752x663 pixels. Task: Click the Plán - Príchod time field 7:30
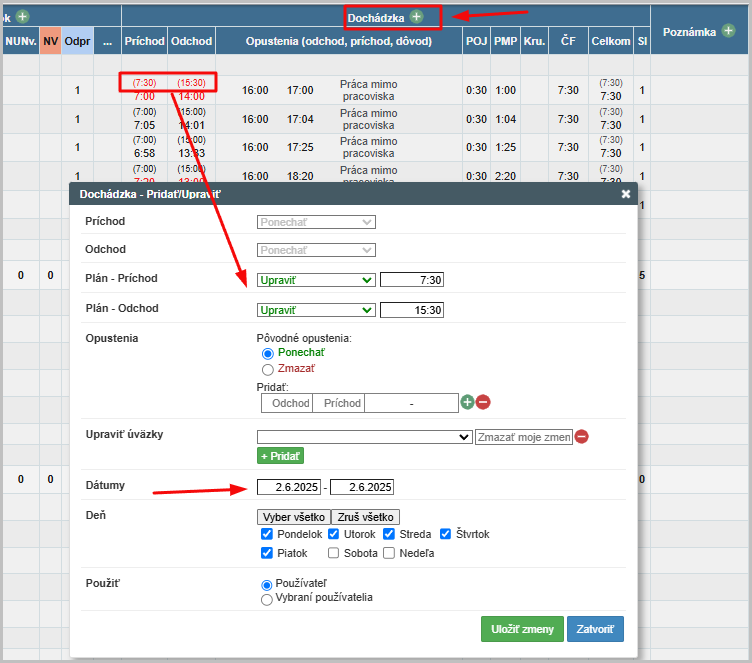[412, 280]
